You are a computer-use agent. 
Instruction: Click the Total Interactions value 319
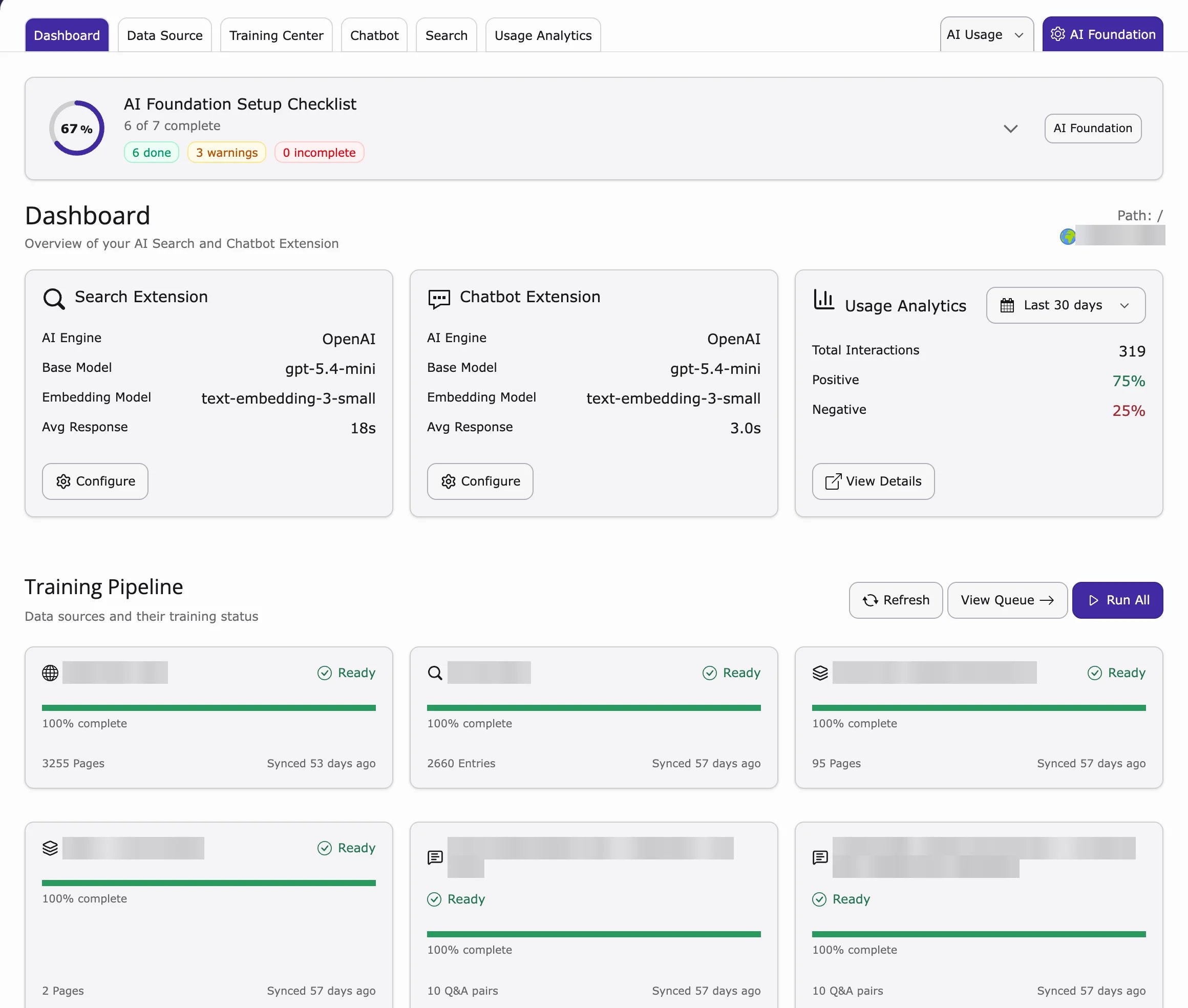coord(1132,351)
